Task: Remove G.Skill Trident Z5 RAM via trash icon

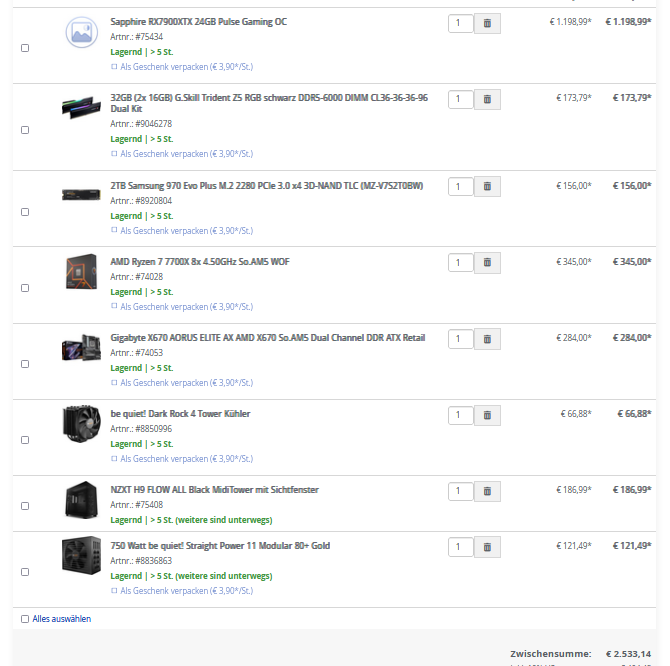Action: click(487, 99)
